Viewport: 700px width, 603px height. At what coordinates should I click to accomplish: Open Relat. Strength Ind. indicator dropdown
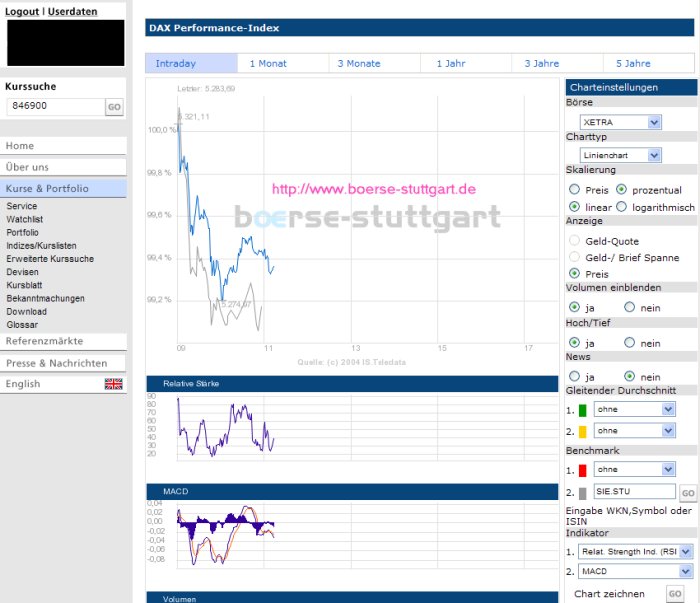click(x=636, y=552)
